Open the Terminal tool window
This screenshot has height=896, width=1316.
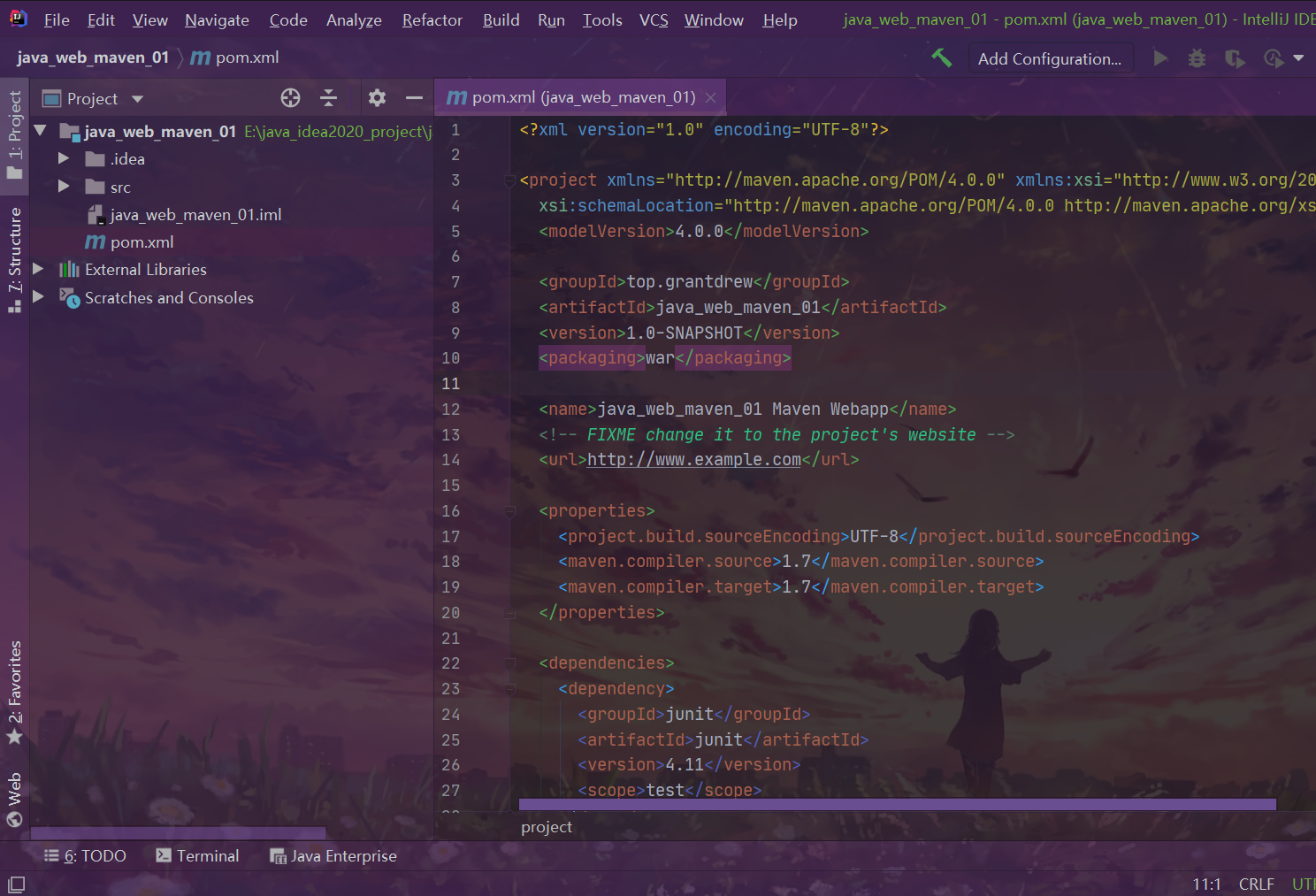pos(197,855)
